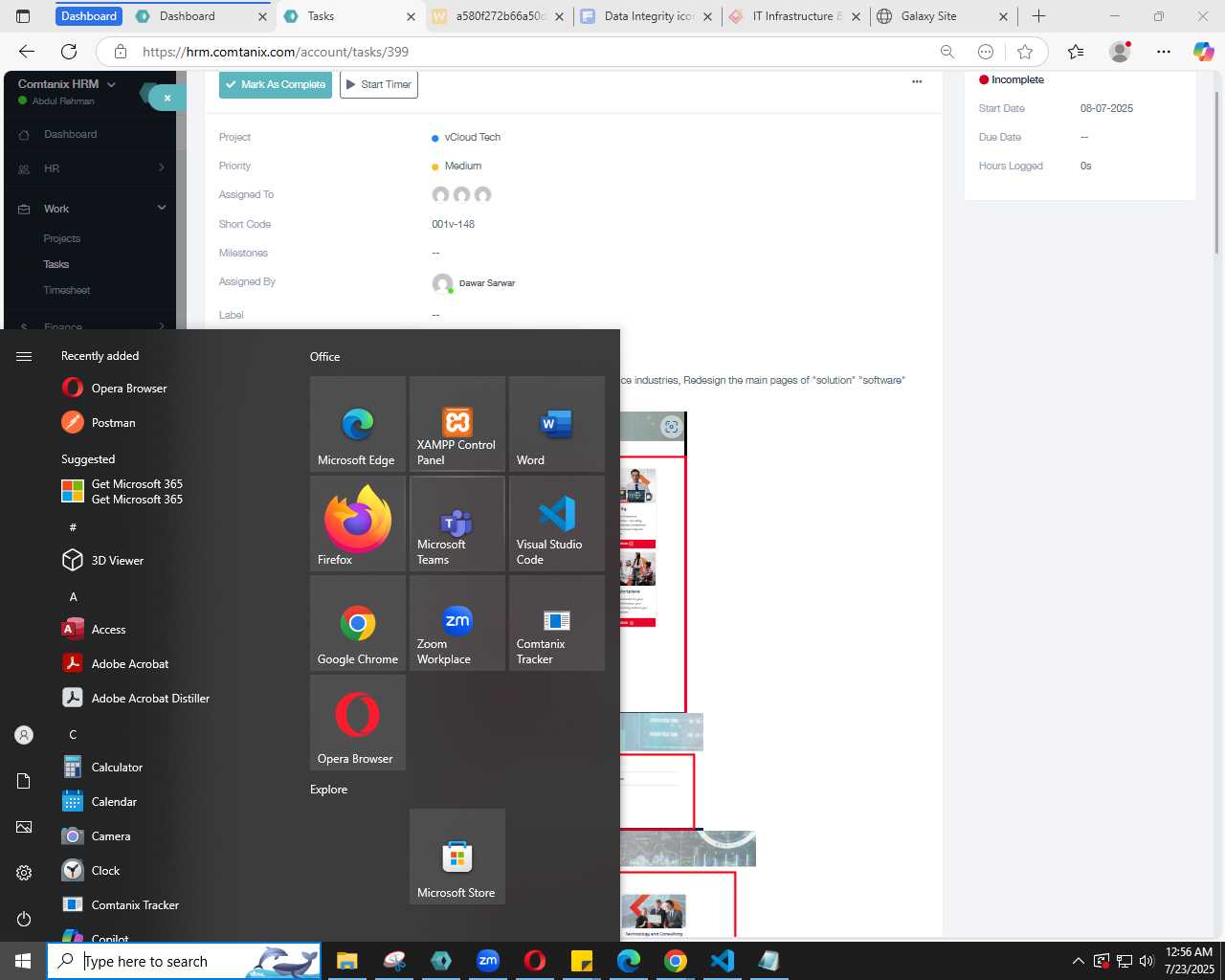Launch the Visual Studio Code tile
Screen dimensions: 1225x980
557,523
